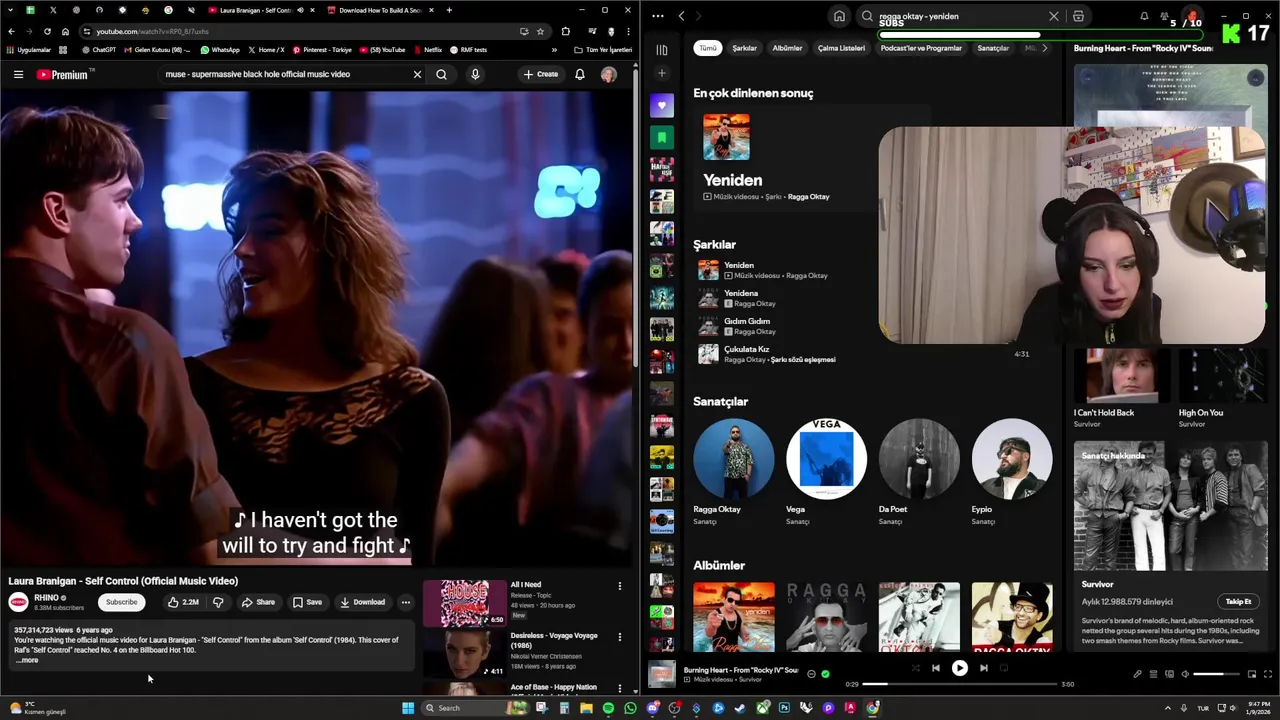
Task: Open the Windows Start menu
Action: (408, 708)
